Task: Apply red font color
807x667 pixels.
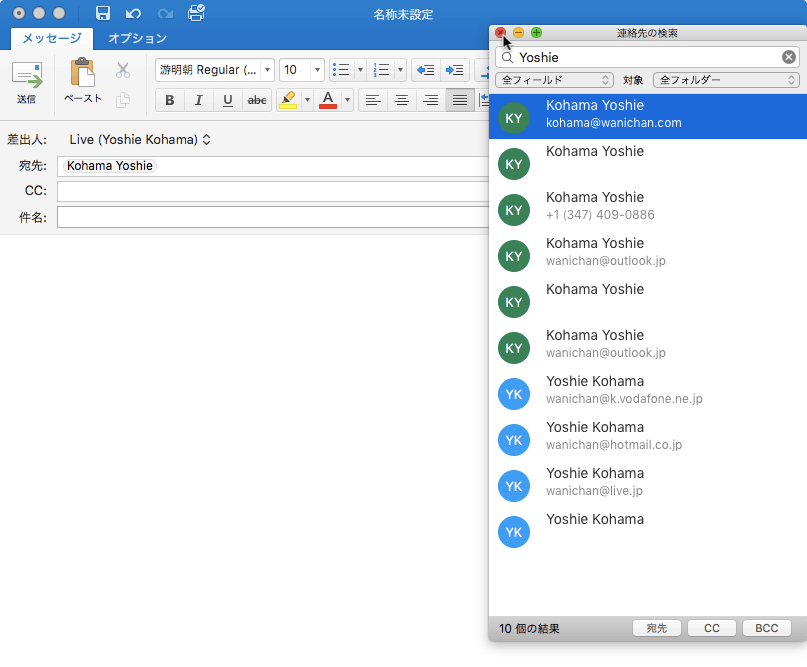Action: point(328,100)
